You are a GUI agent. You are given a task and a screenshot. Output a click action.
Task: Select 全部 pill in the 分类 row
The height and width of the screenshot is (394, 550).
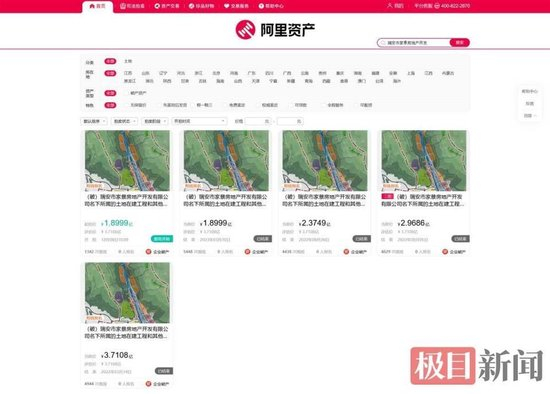tap(110, 61)
